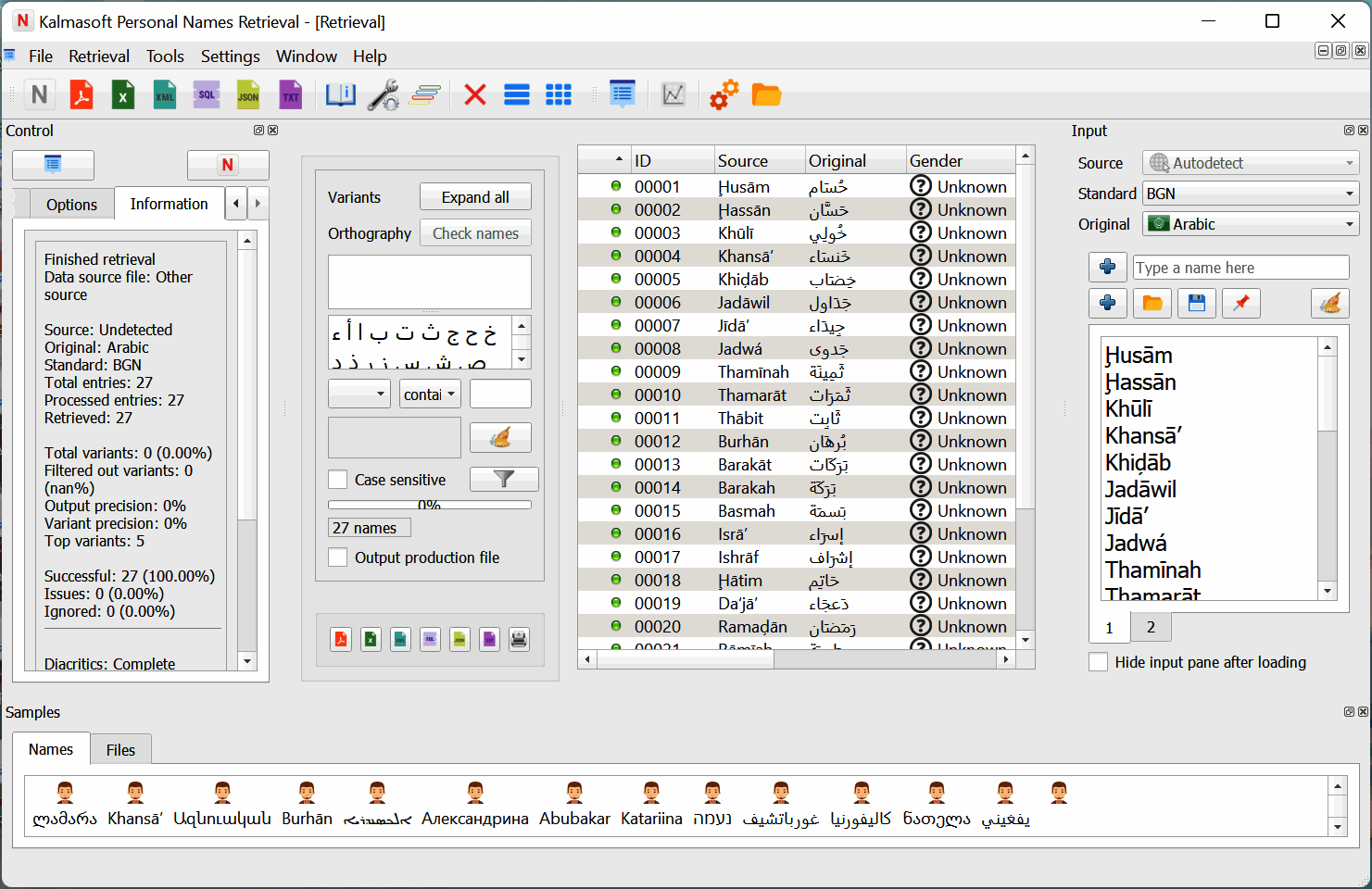This screenshot has height=889, width=1372.
Task: Check Hide input pane after loading
Action: (1099, 662)
